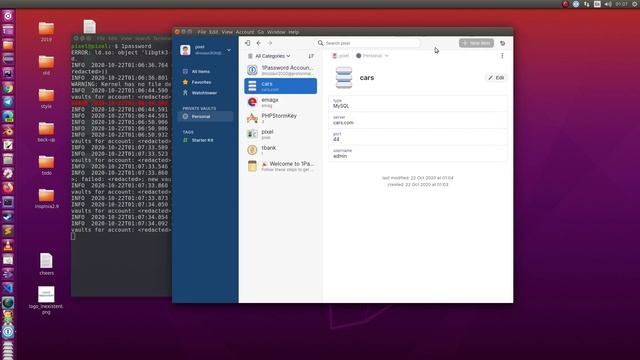Open the old folder on the desktop

click(46, 64)
